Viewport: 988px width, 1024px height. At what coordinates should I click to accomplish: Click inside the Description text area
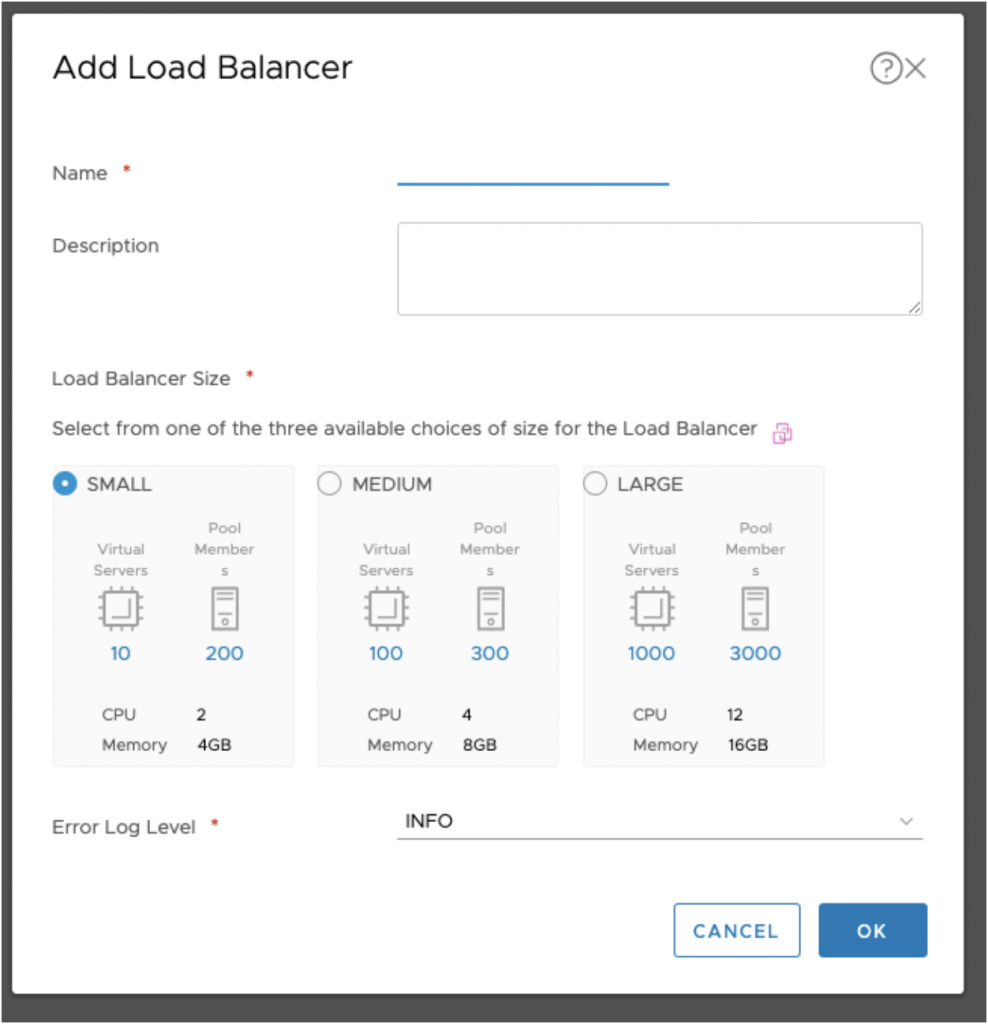coord(660,268)
